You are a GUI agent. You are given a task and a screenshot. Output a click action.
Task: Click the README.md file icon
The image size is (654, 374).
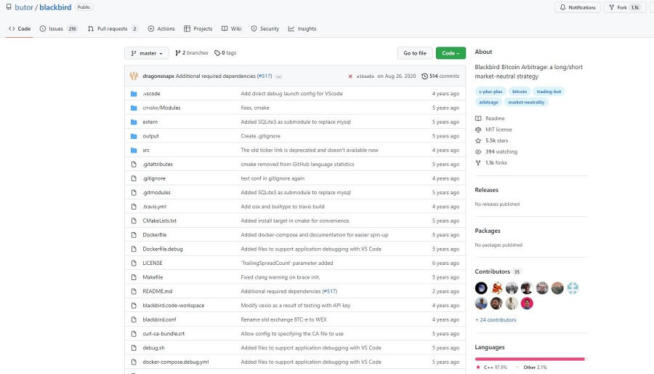tap(134, 291)
